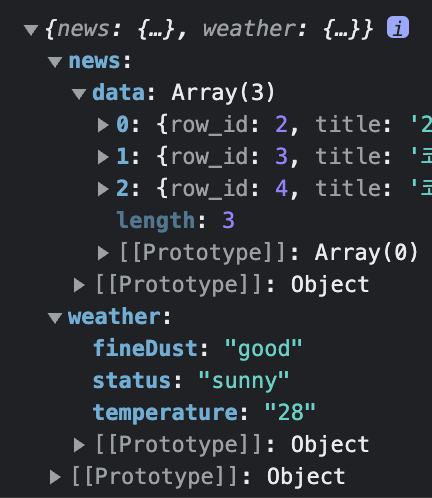Click the purple info icon
Viewport: 432px width, 498px height.
(398, 27)
